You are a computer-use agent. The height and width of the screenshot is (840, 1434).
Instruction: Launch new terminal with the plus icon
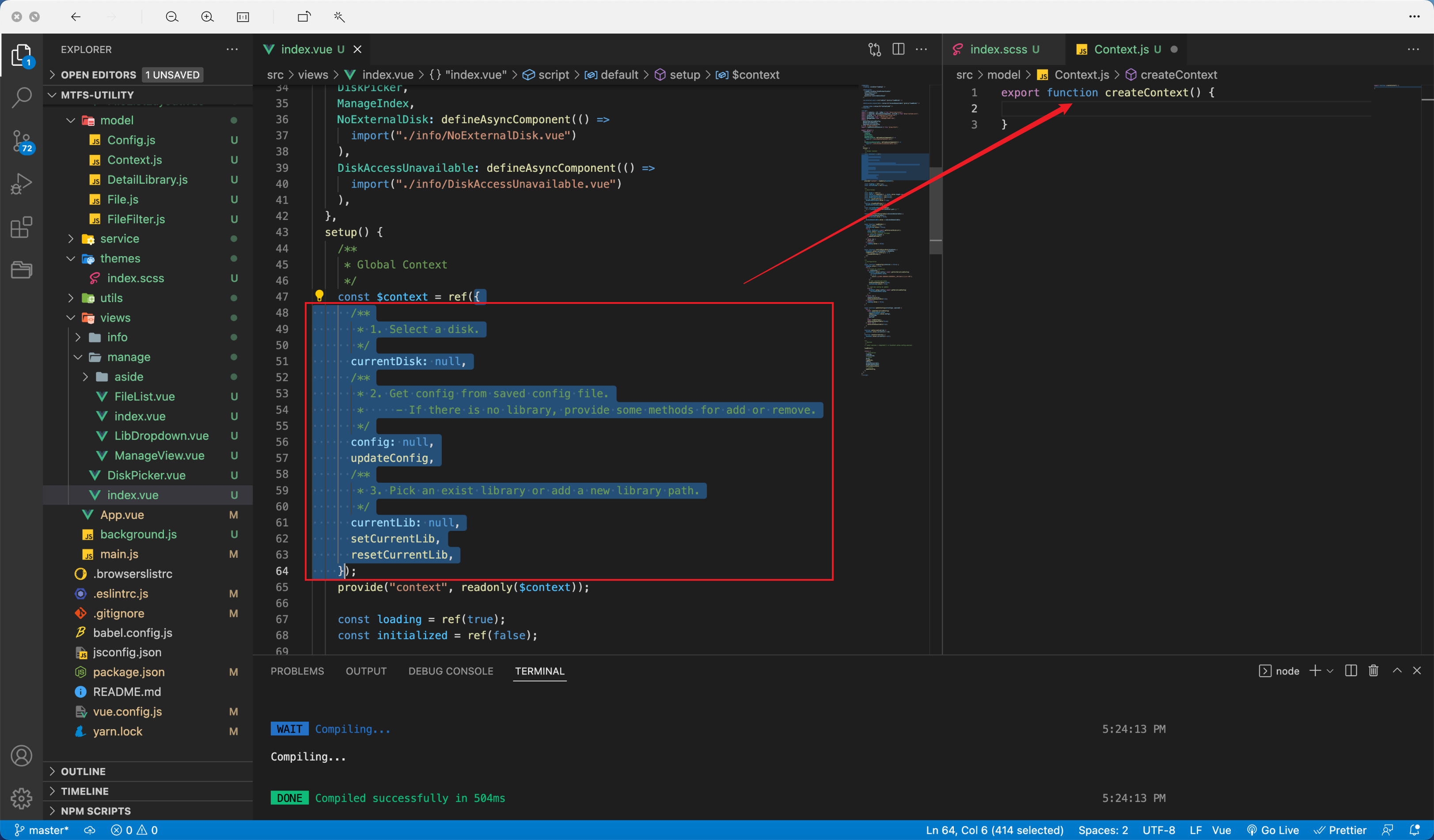tap(1315, 670)
